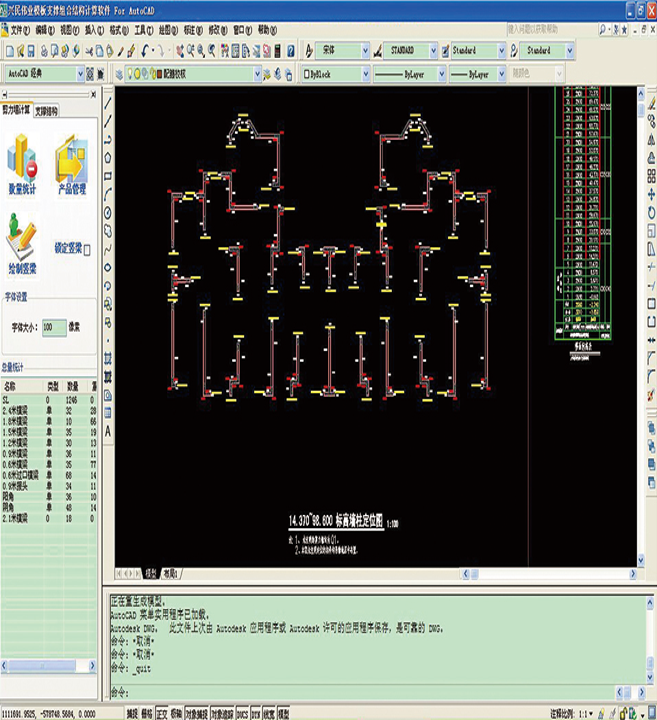Switch to the 支撑结构 tab
Screen dimensions: 657x720
coord(47,108)
